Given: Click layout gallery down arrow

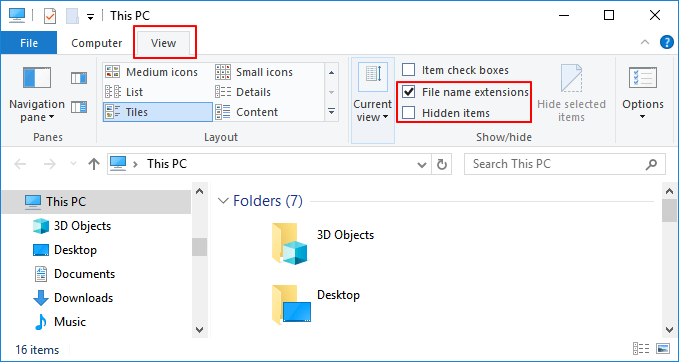Looking at the screenshot, I should pyautogui.click(x=331, y=92).
